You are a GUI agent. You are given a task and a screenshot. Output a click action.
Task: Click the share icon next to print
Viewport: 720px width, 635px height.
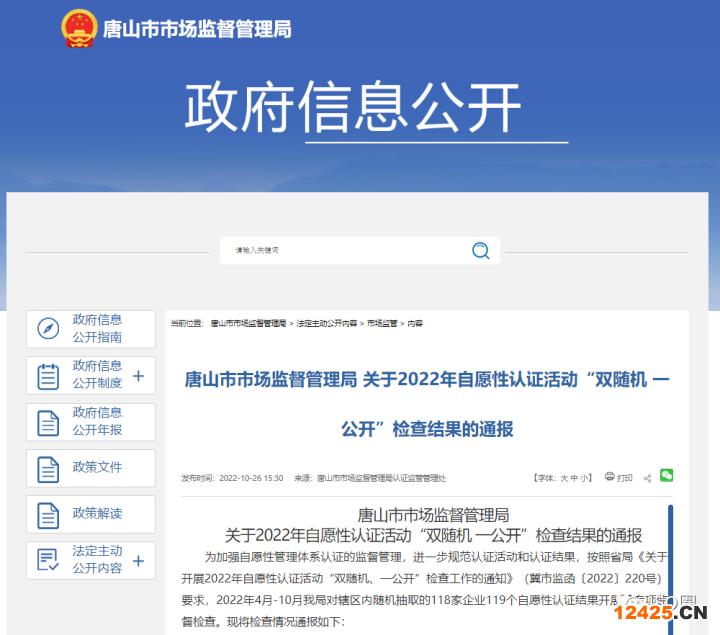point(647,478)
